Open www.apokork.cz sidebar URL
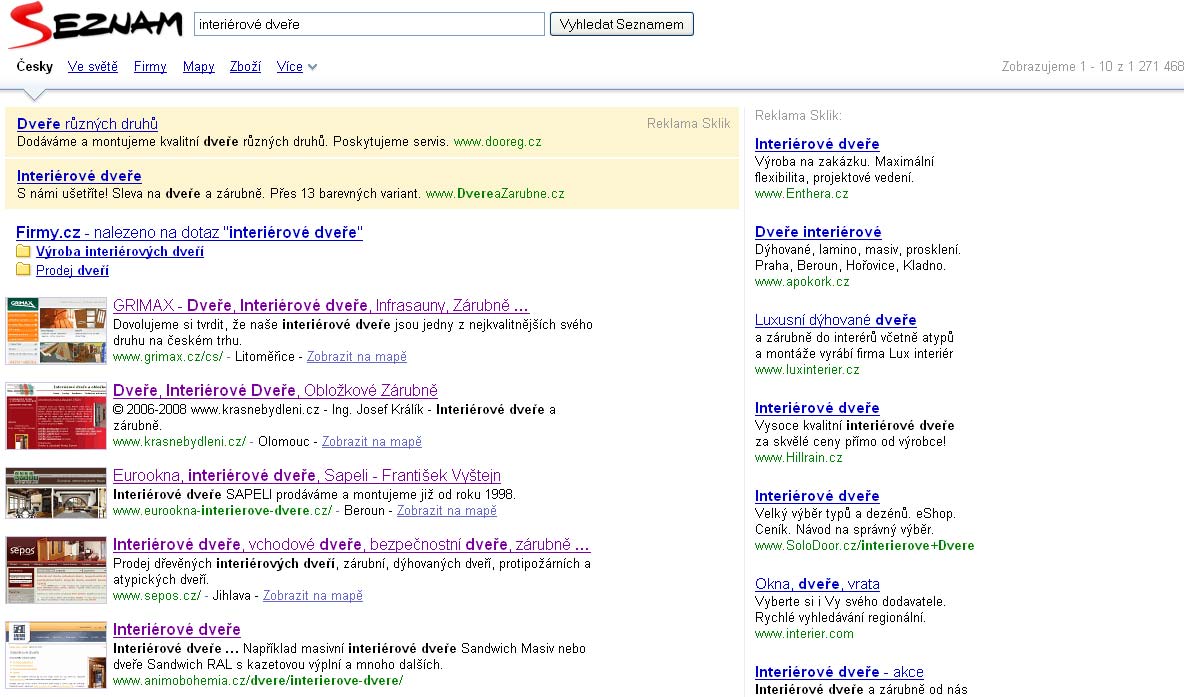Screen dimensions: 1184x697 (802, 282)
